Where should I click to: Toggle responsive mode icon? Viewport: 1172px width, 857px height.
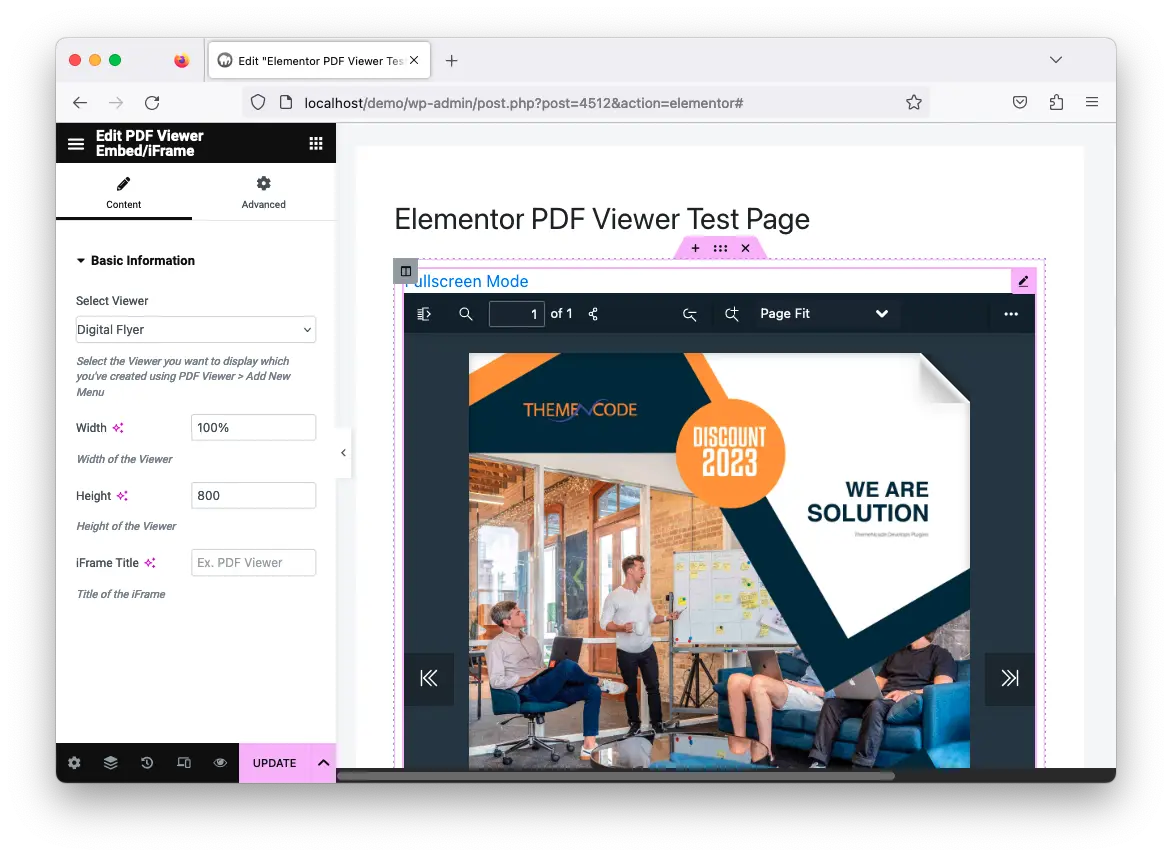point(184,763)
